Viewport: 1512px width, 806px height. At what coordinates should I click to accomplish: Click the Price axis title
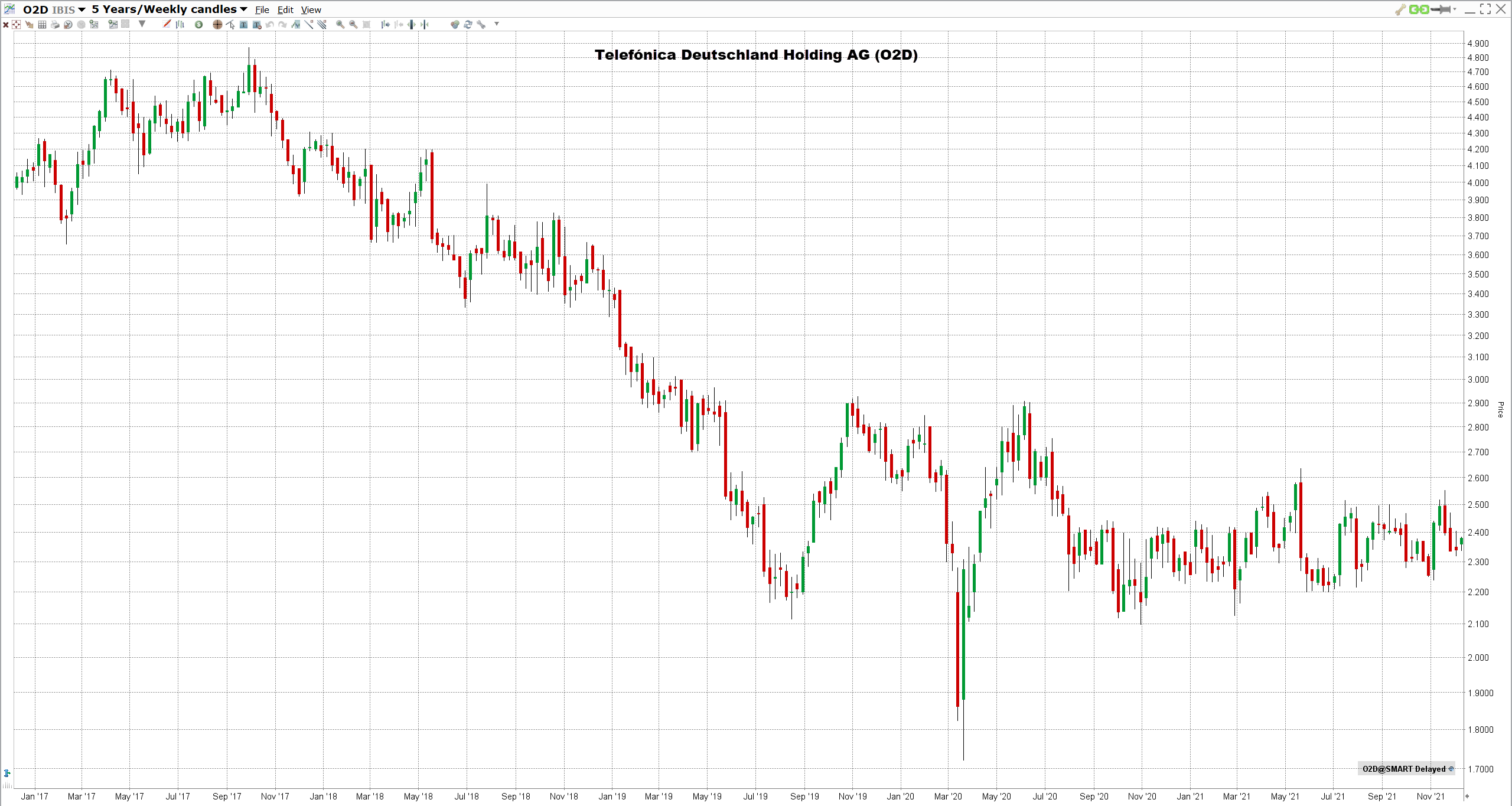tap(1500, 409)
